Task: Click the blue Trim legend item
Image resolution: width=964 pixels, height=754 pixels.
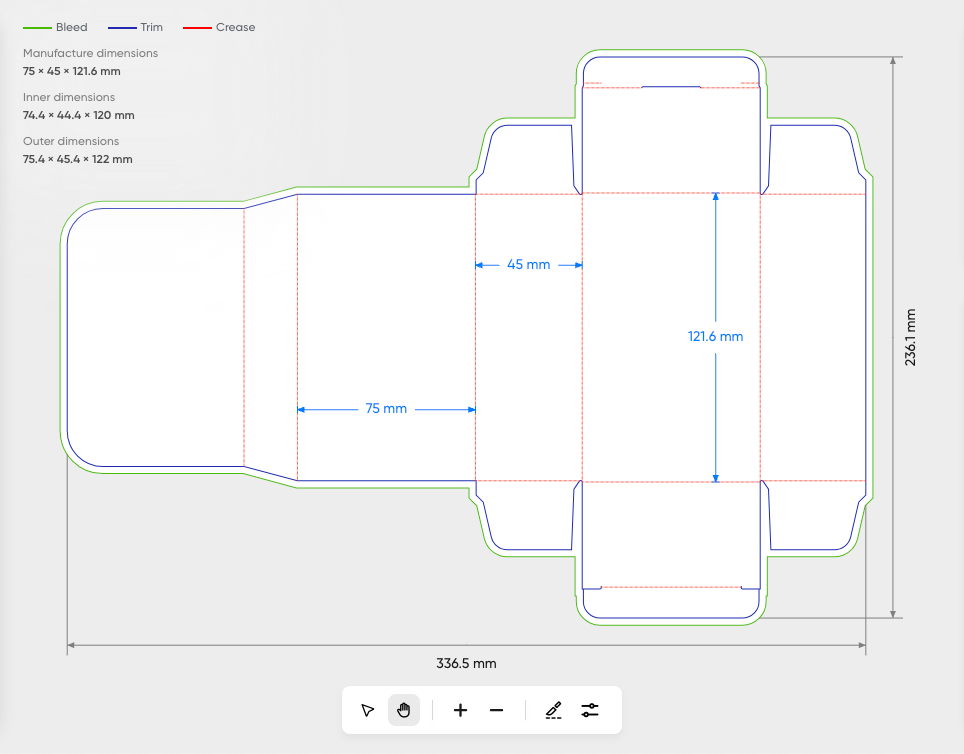Action: pos(139,27)
